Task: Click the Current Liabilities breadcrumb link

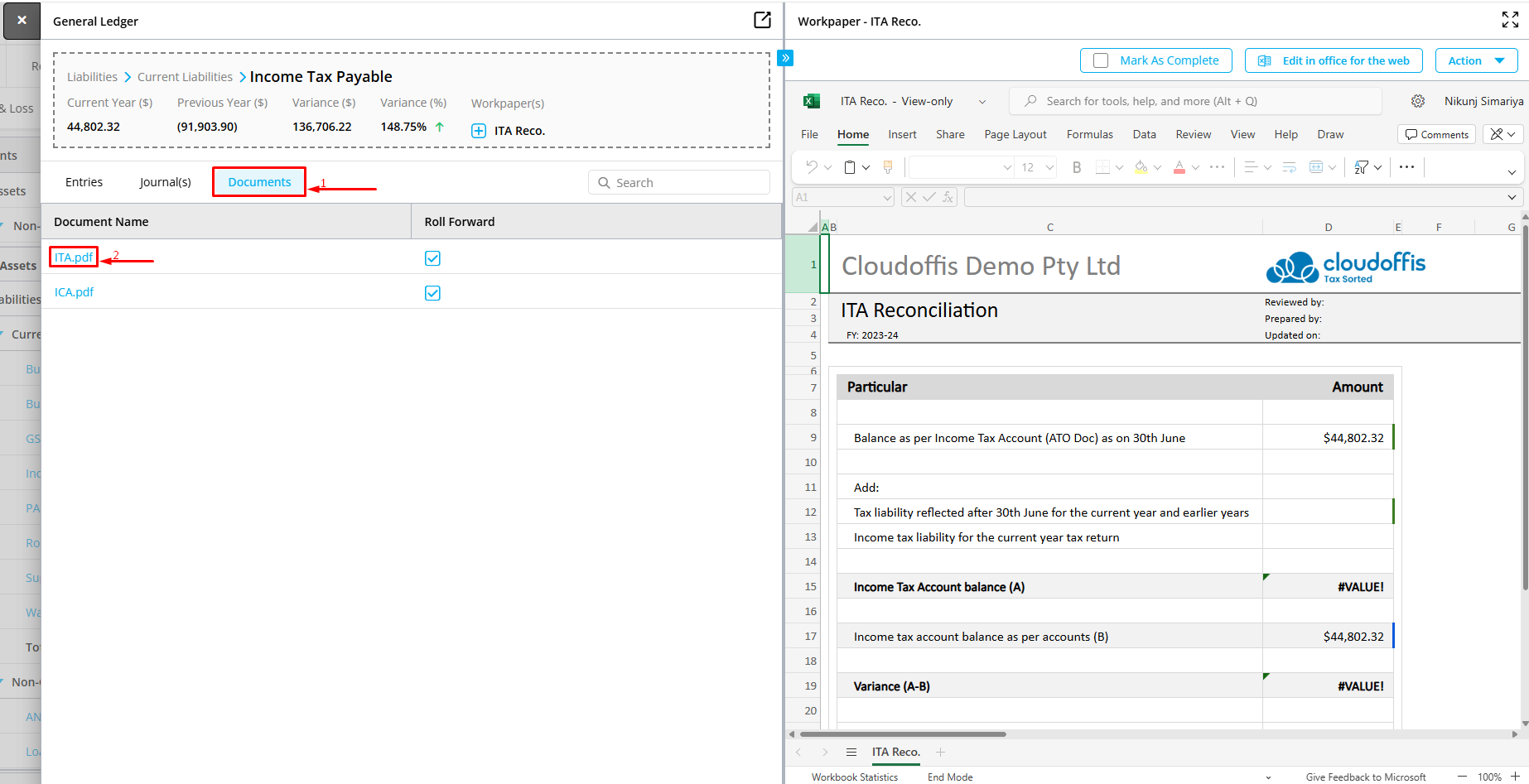Action: (185, 77)
